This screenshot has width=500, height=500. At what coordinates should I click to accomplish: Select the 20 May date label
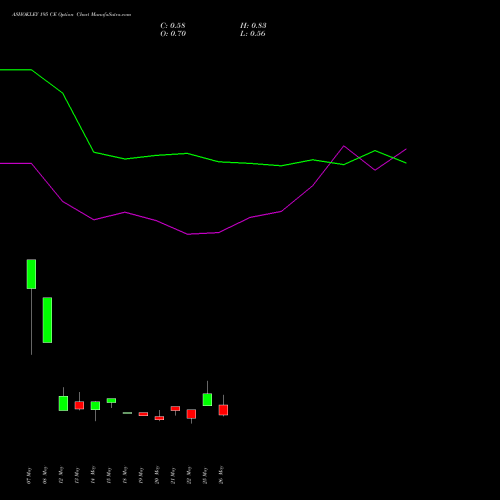[157, 475]
